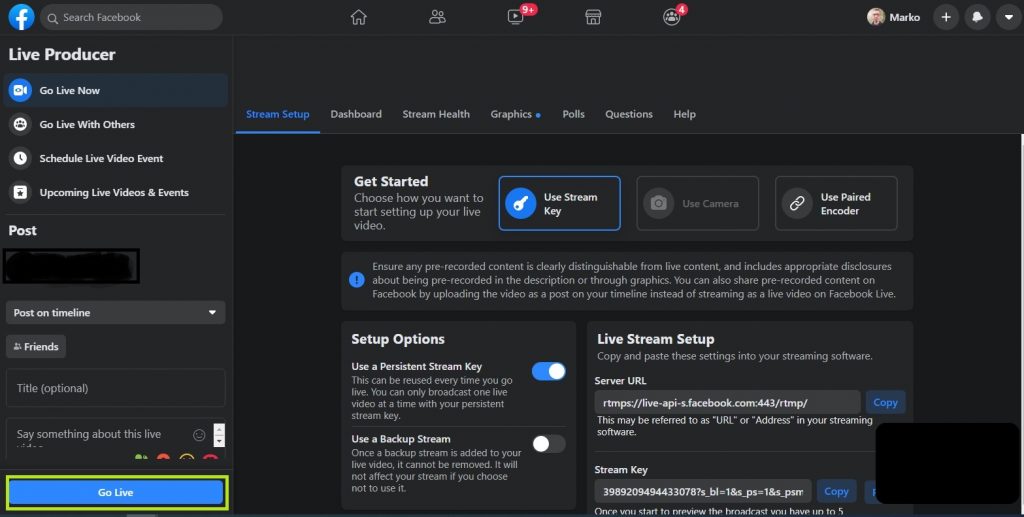The height and width of the screenshot is (517, 1024).
Task: Toggle Use a Backup Stream
Action: click(549, 444)
